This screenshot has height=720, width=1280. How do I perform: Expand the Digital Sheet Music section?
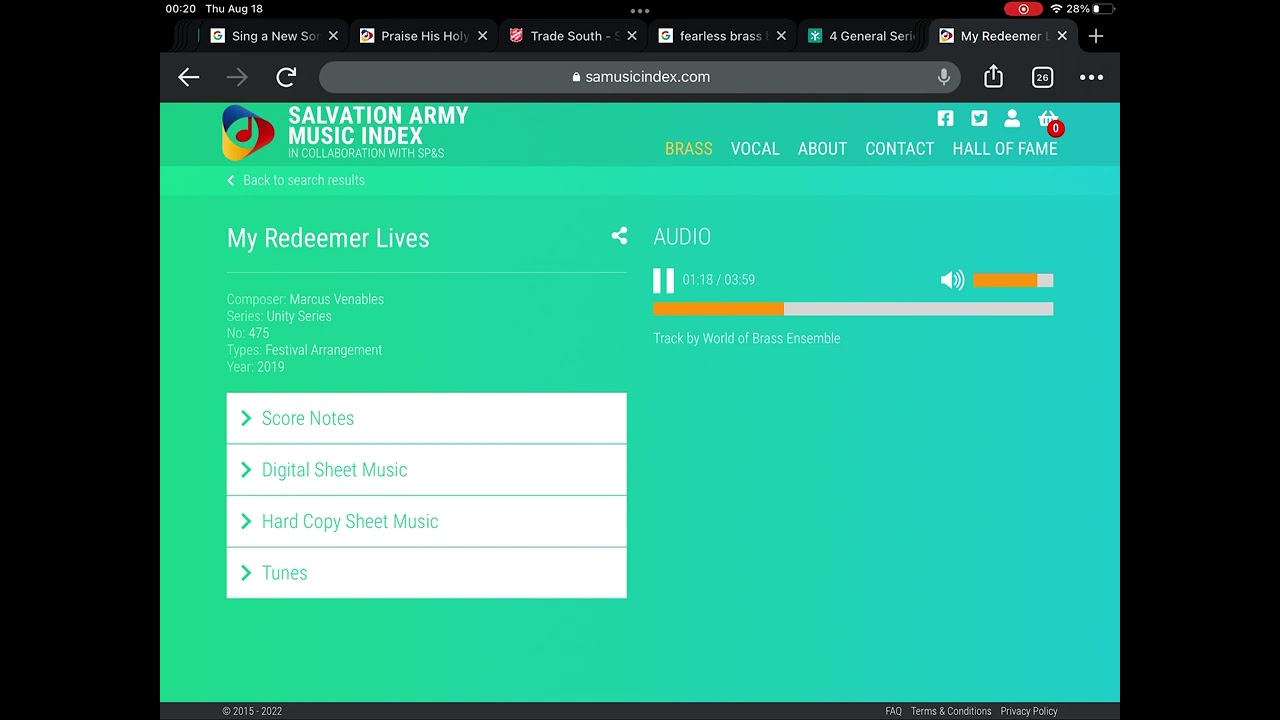[x=427, y=470]
